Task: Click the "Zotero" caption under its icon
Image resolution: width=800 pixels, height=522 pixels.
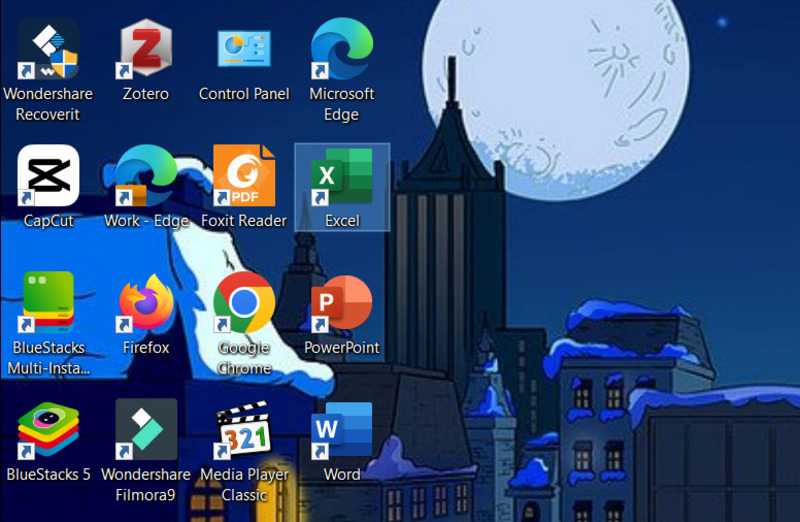Action: [x=146, y=94]
